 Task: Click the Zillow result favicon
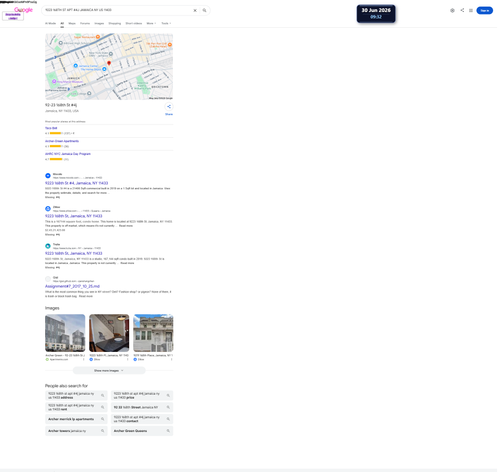pyautogui.click(x=48, y=209)
